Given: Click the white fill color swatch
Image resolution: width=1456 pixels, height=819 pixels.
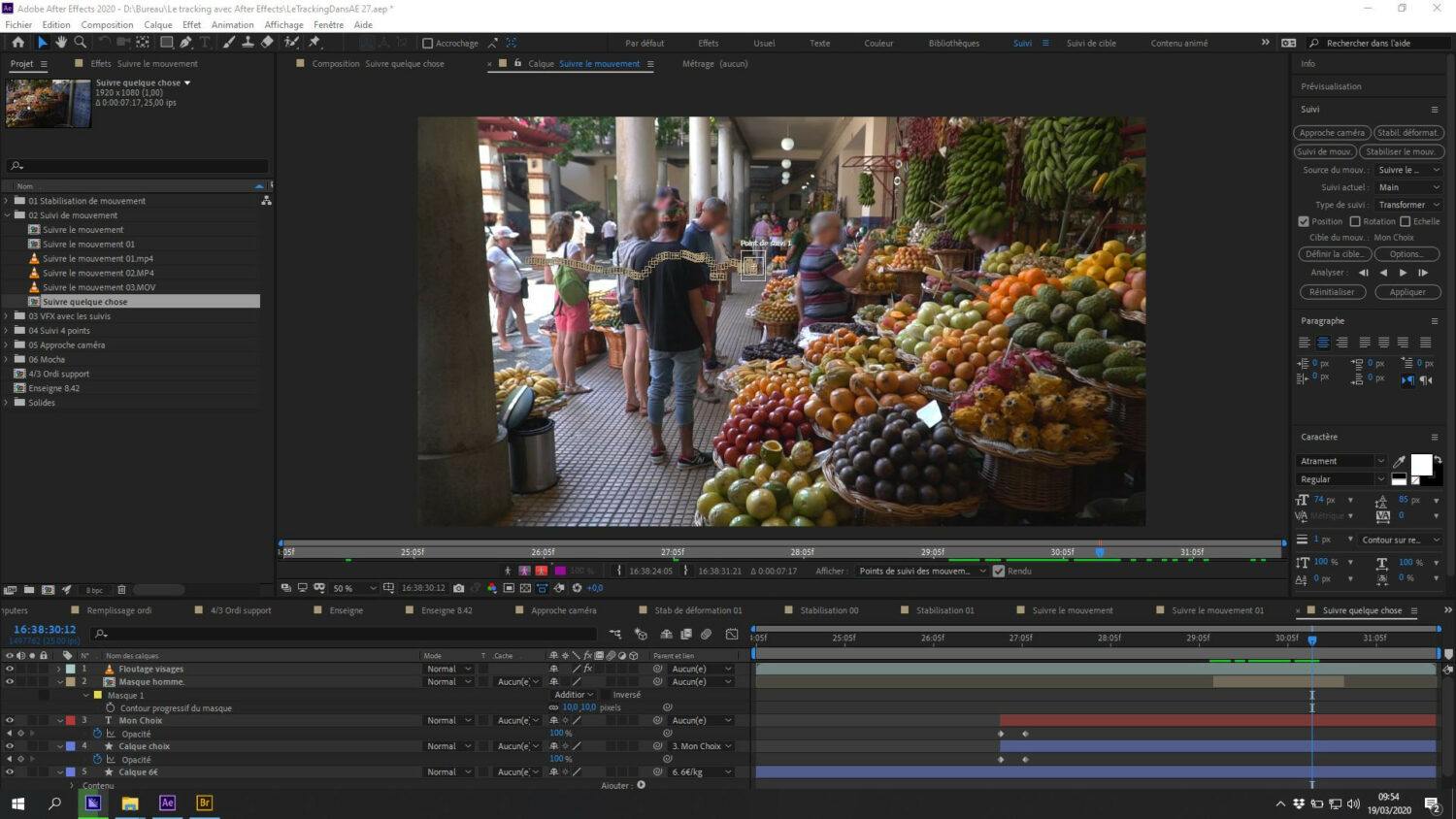Looking at the screenshot, I should coord(1421,465).
